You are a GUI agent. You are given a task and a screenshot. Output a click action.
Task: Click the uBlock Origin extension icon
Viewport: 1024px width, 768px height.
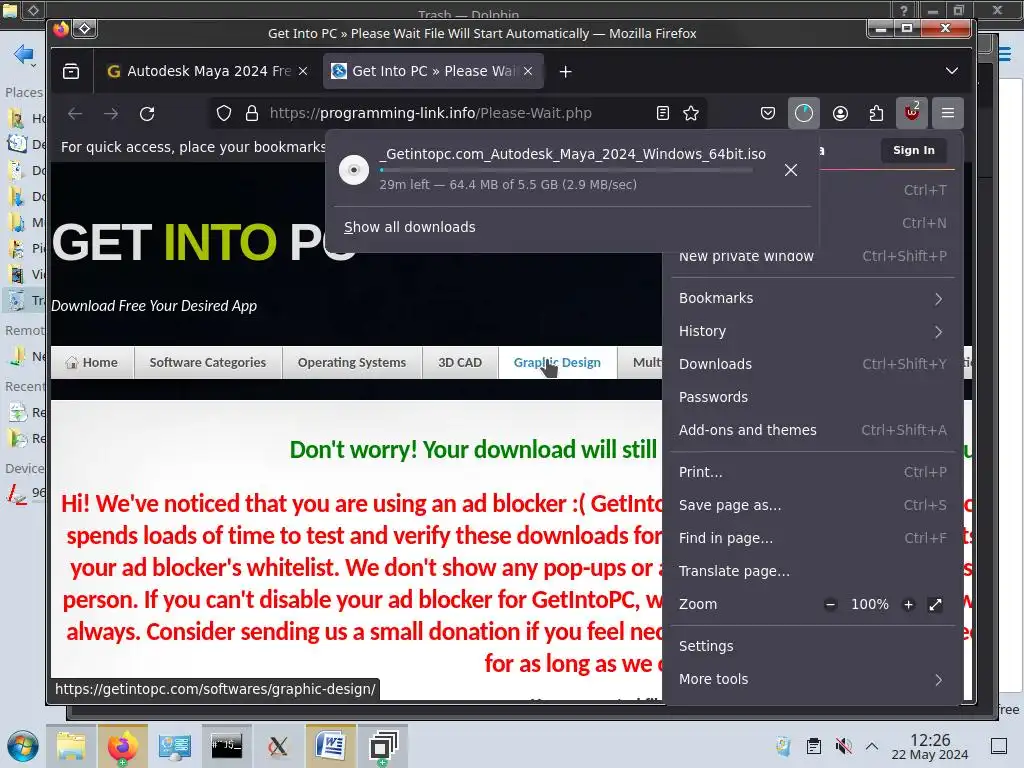click(912, 113)
